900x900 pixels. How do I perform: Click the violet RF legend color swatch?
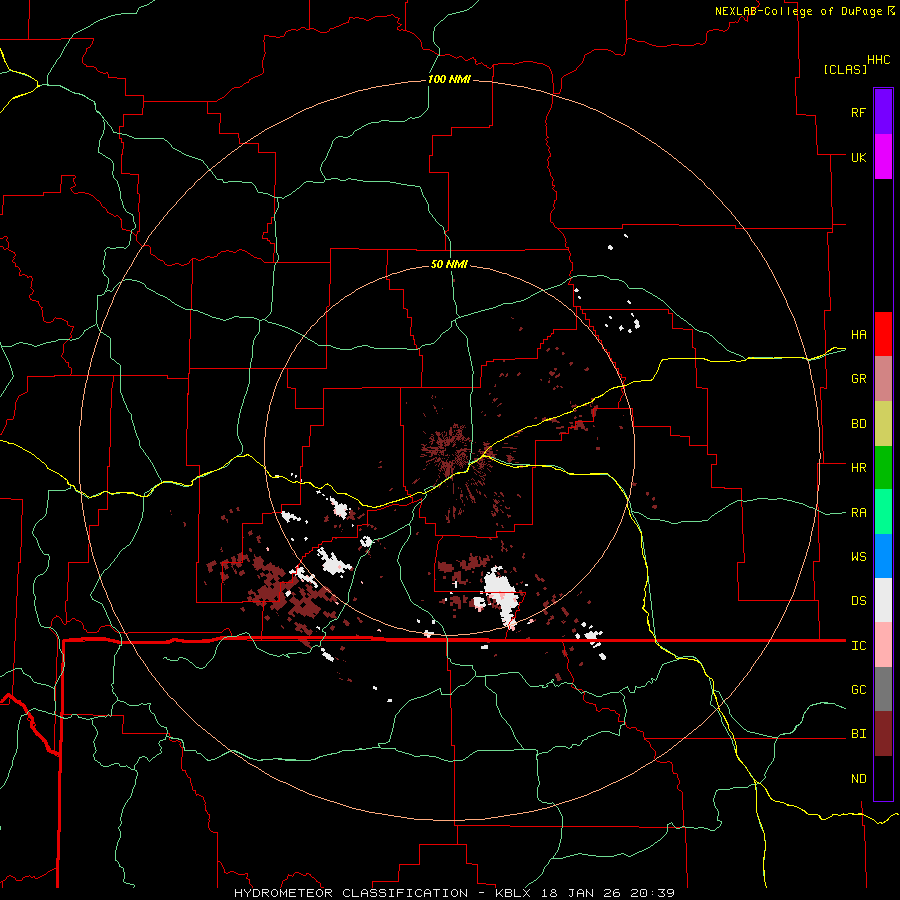click(883, 112)
